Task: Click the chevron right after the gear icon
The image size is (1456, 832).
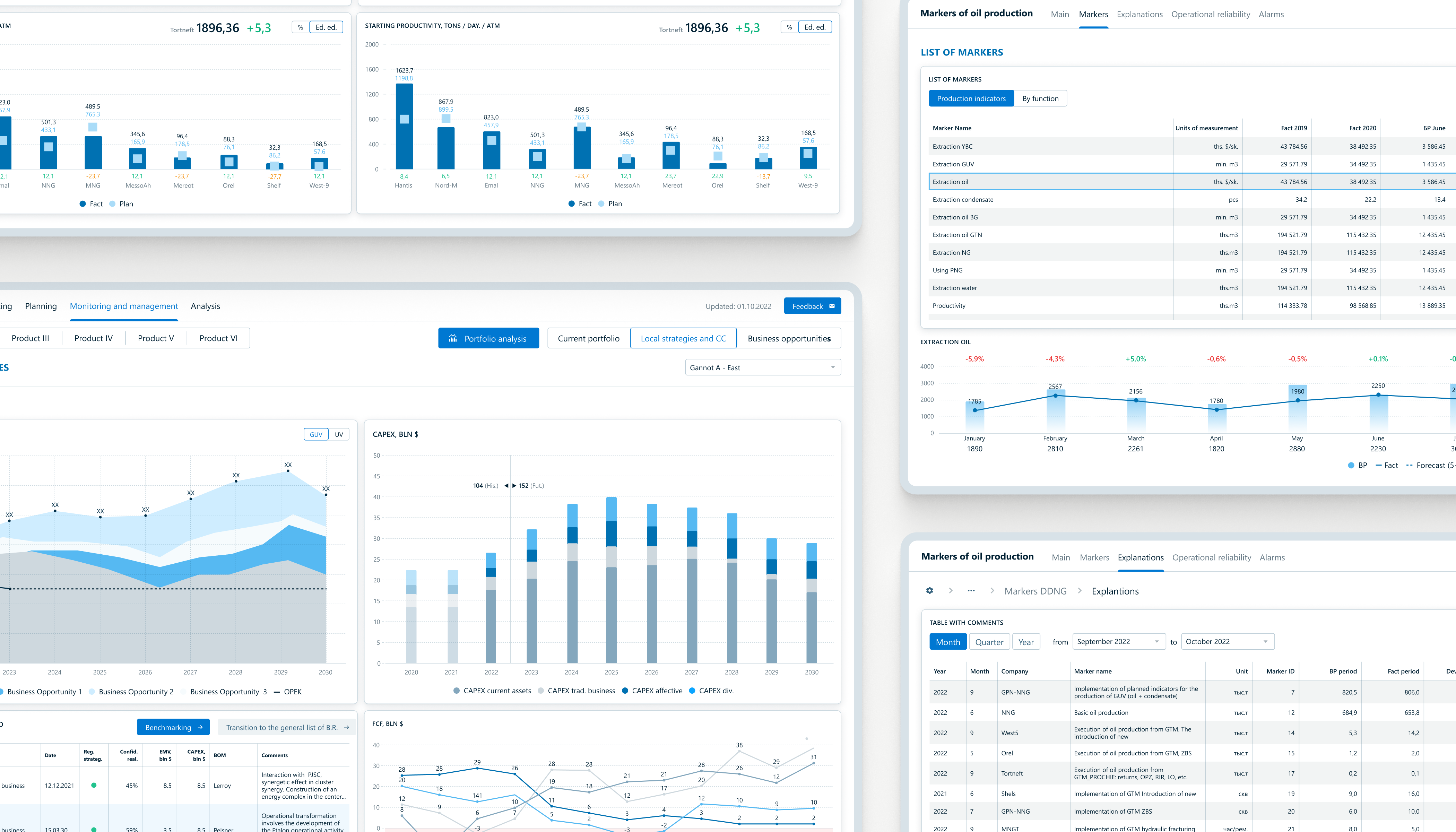Action: point(951,590)
